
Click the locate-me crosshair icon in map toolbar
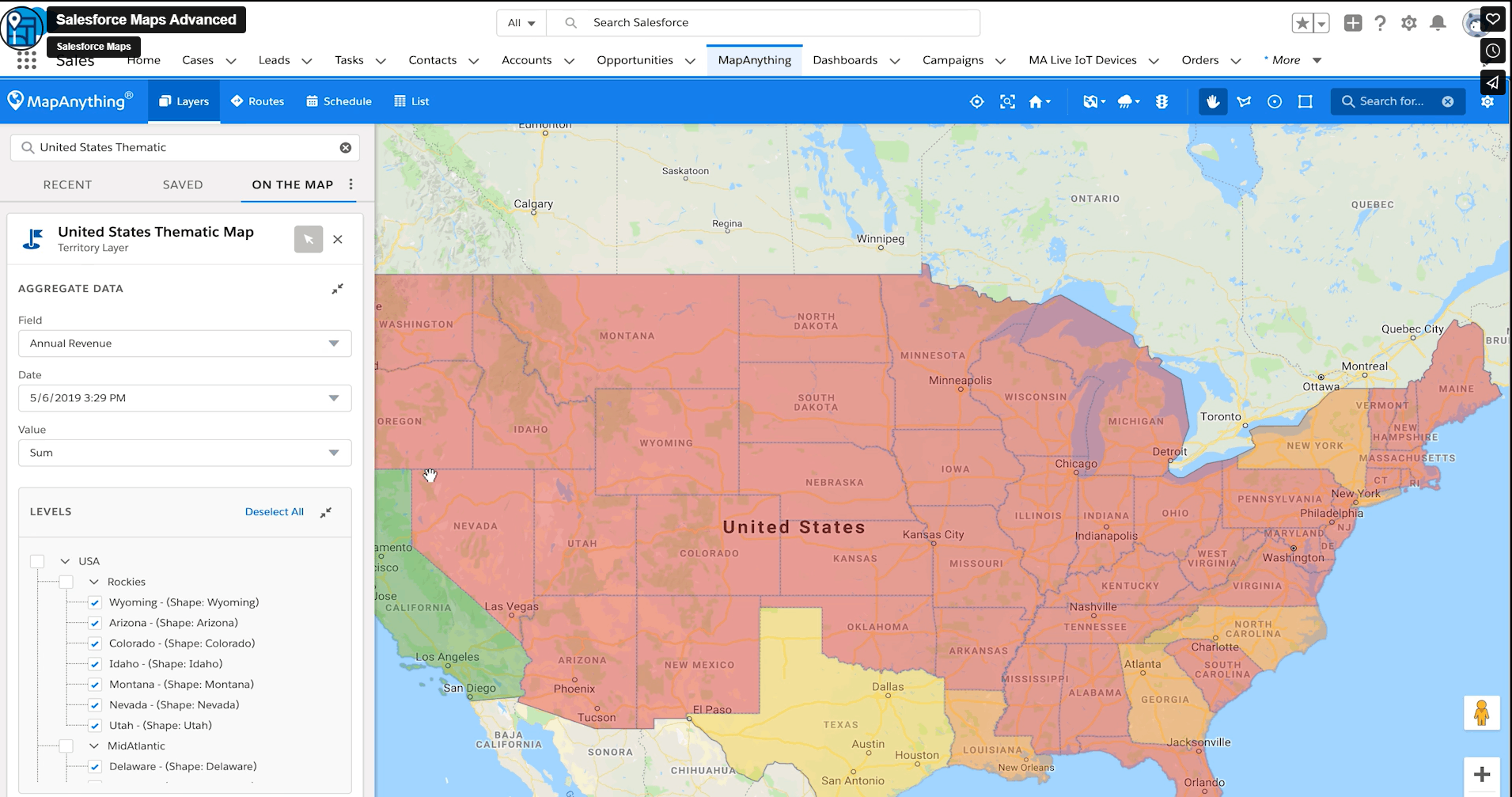(977, 101)
